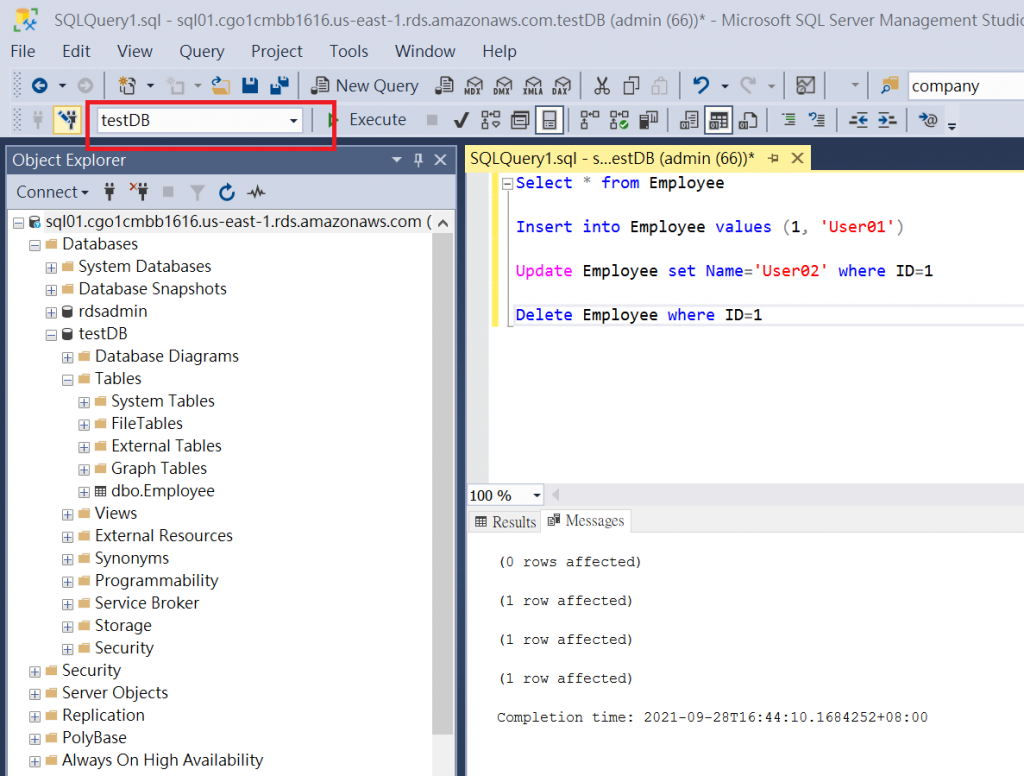
Task: Select the rdsadmin database in tree
Action: (112, 312)
